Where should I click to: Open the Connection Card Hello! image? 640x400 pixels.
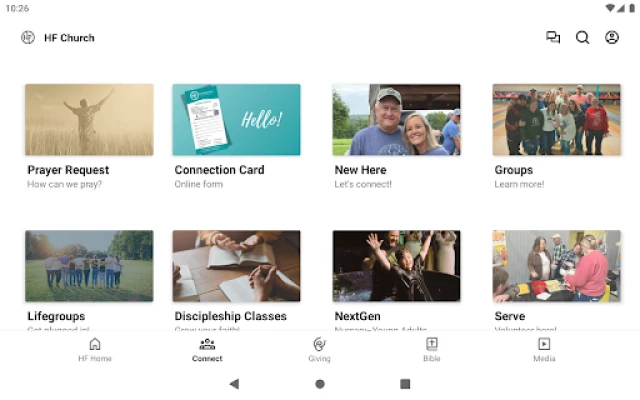pos(236,120)
